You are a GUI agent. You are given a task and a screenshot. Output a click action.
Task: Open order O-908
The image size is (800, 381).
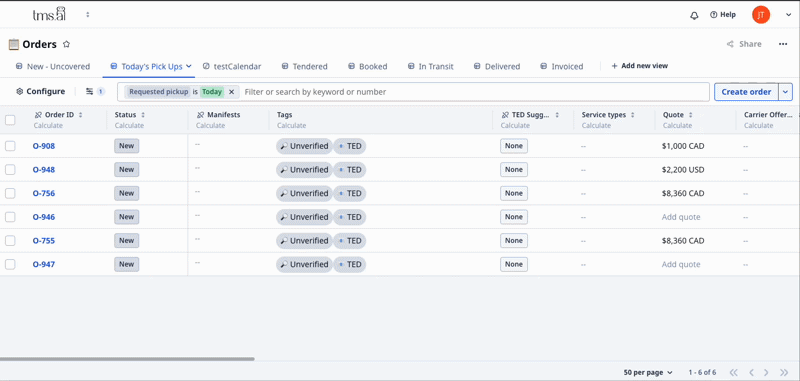(44, 146)
